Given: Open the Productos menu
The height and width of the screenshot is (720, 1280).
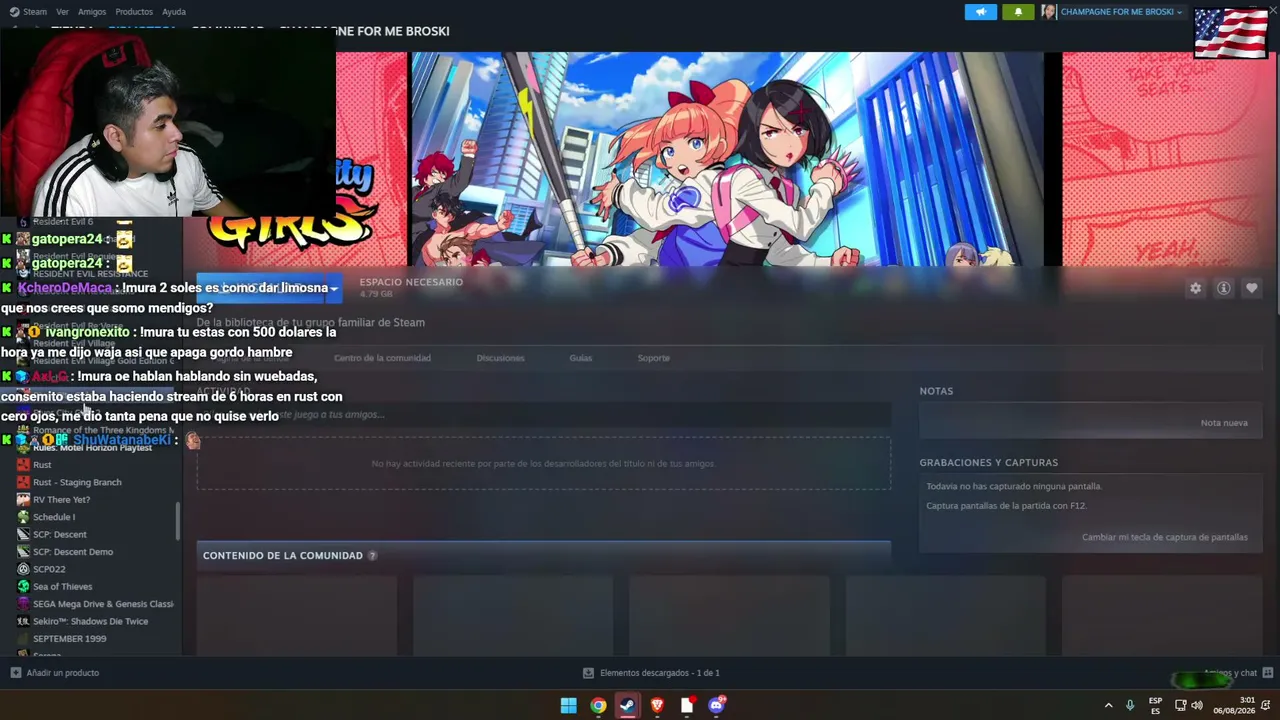Looking at the screenshot, I should coord(134,12).
